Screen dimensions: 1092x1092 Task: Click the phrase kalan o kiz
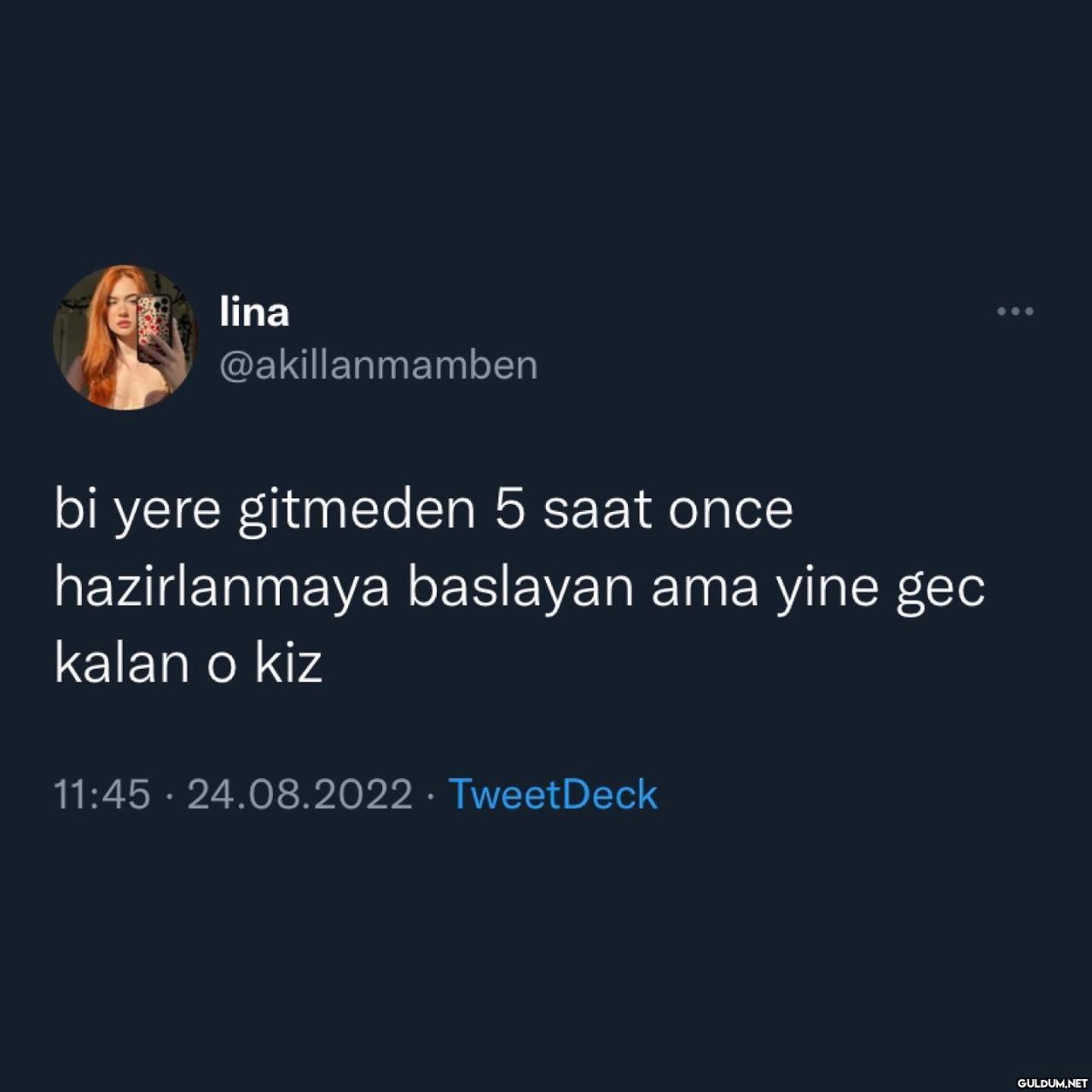[189, 662]
